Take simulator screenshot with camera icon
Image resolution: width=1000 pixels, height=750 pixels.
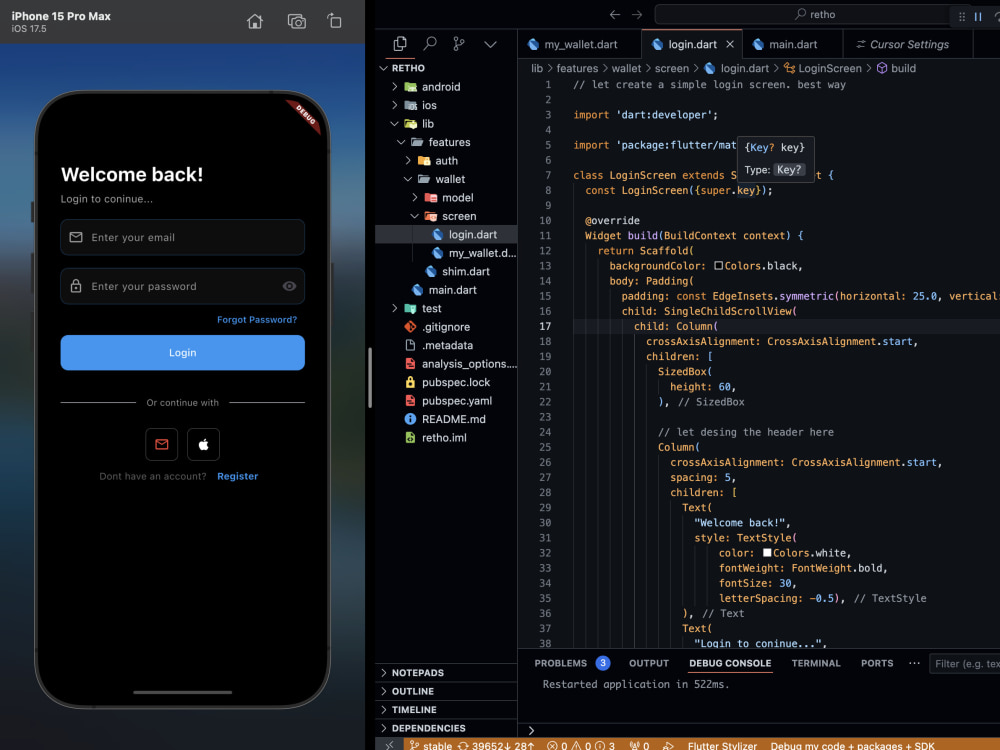(x=297, y=22)
